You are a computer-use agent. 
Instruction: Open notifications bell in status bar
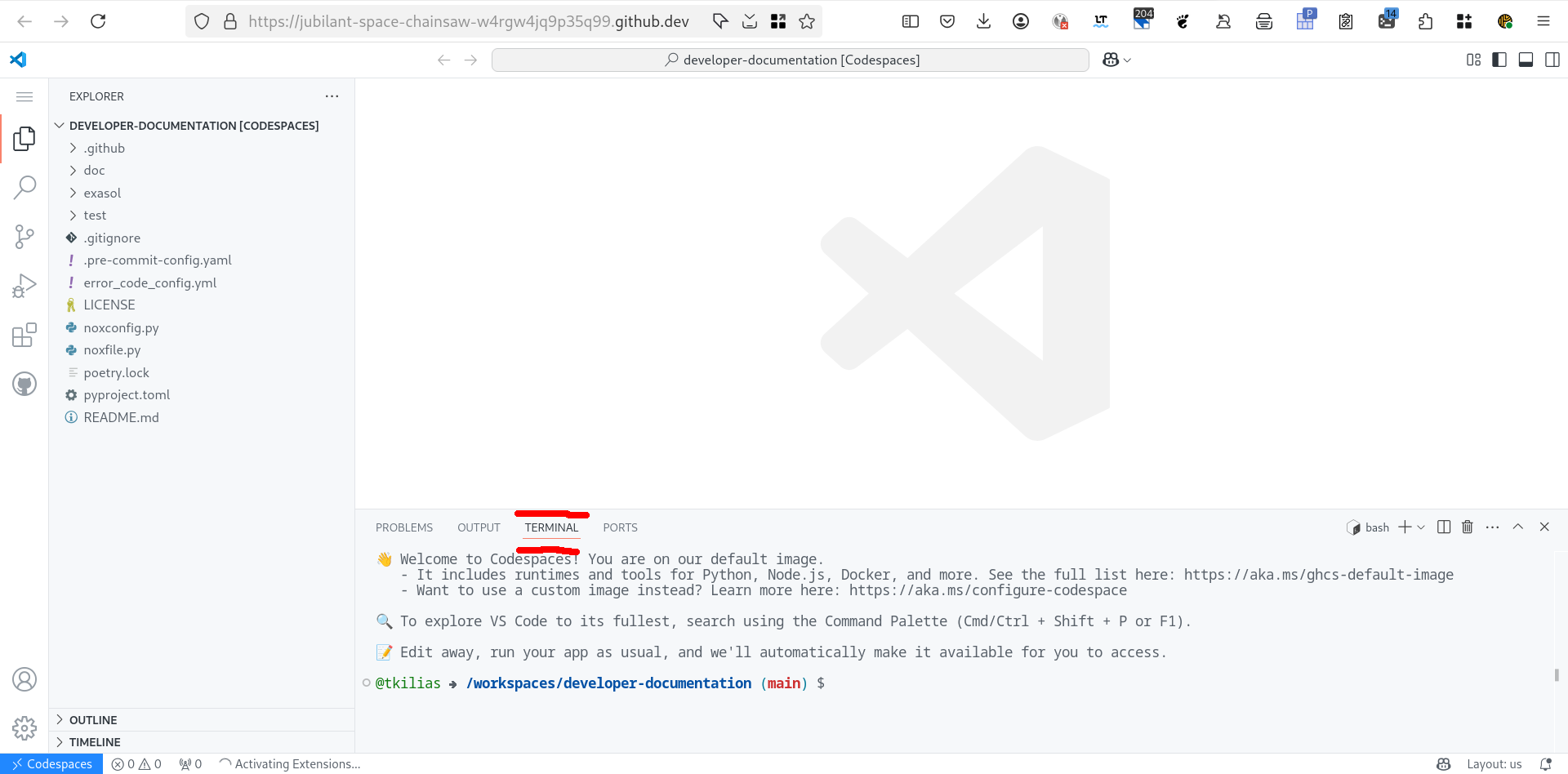click(1545, 764)
